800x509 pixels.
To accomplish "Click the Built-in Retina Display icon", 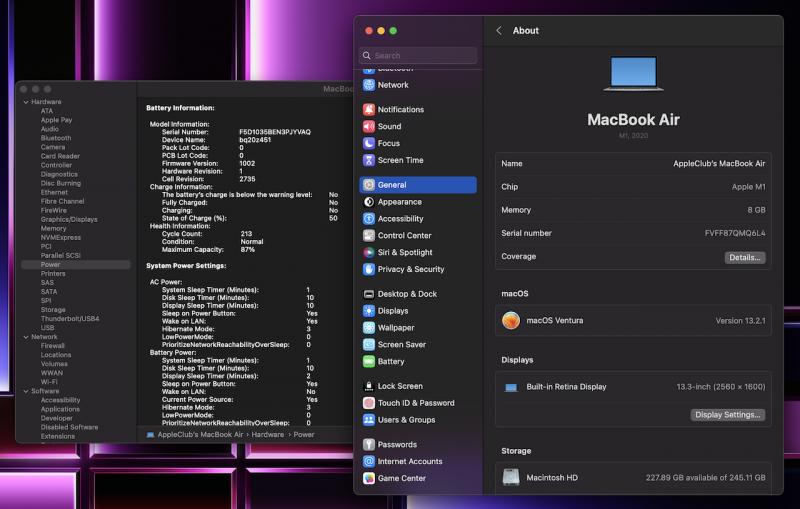I will (x=511, y=388).
